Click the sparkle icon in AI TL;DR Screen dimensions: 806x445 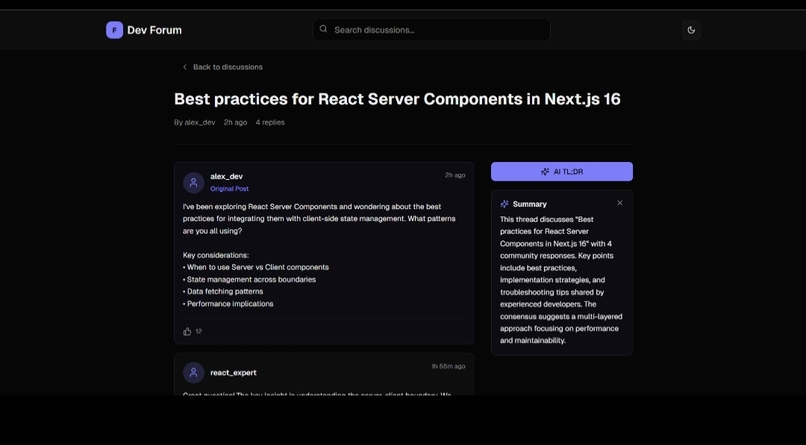coord(545,172)
